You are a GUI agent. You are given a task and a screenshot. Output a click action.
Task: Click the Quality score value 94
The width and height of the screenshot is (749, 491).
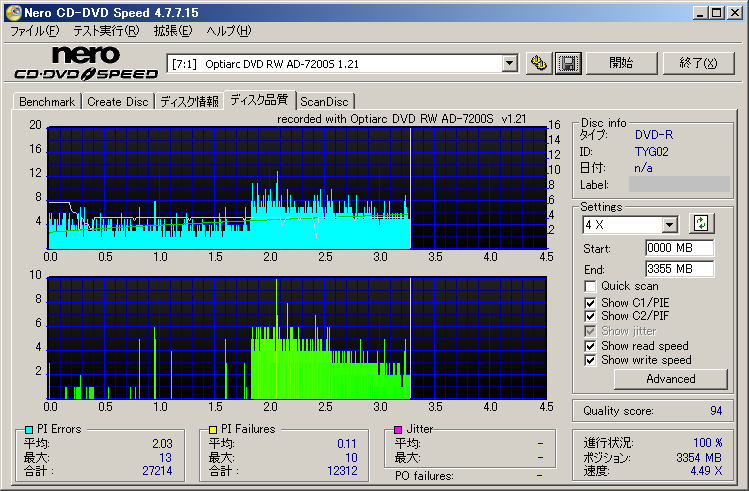(716, 411)
